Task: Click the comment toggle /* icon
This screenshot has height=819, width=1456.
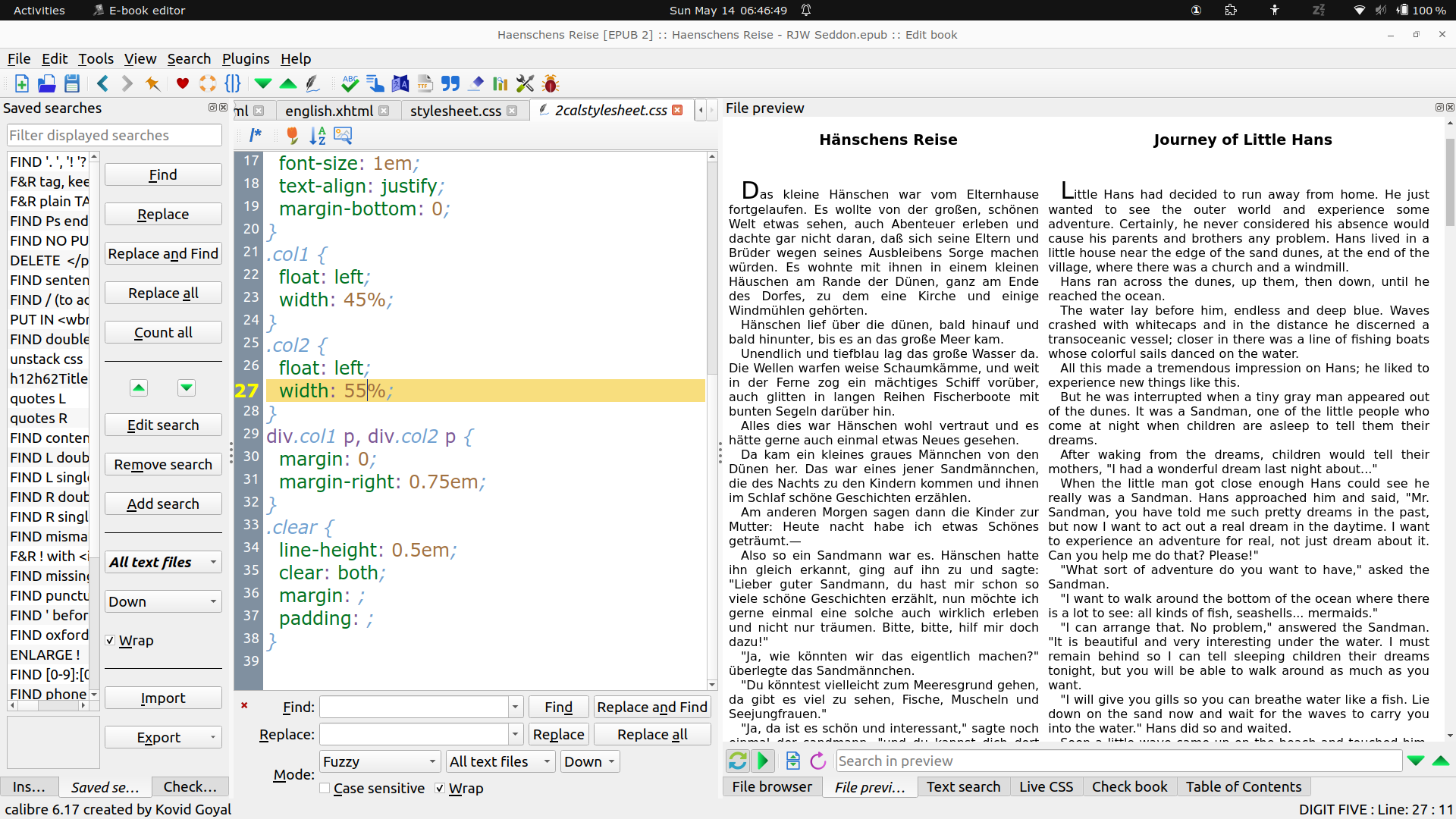Action: click(x=256, y=136)
